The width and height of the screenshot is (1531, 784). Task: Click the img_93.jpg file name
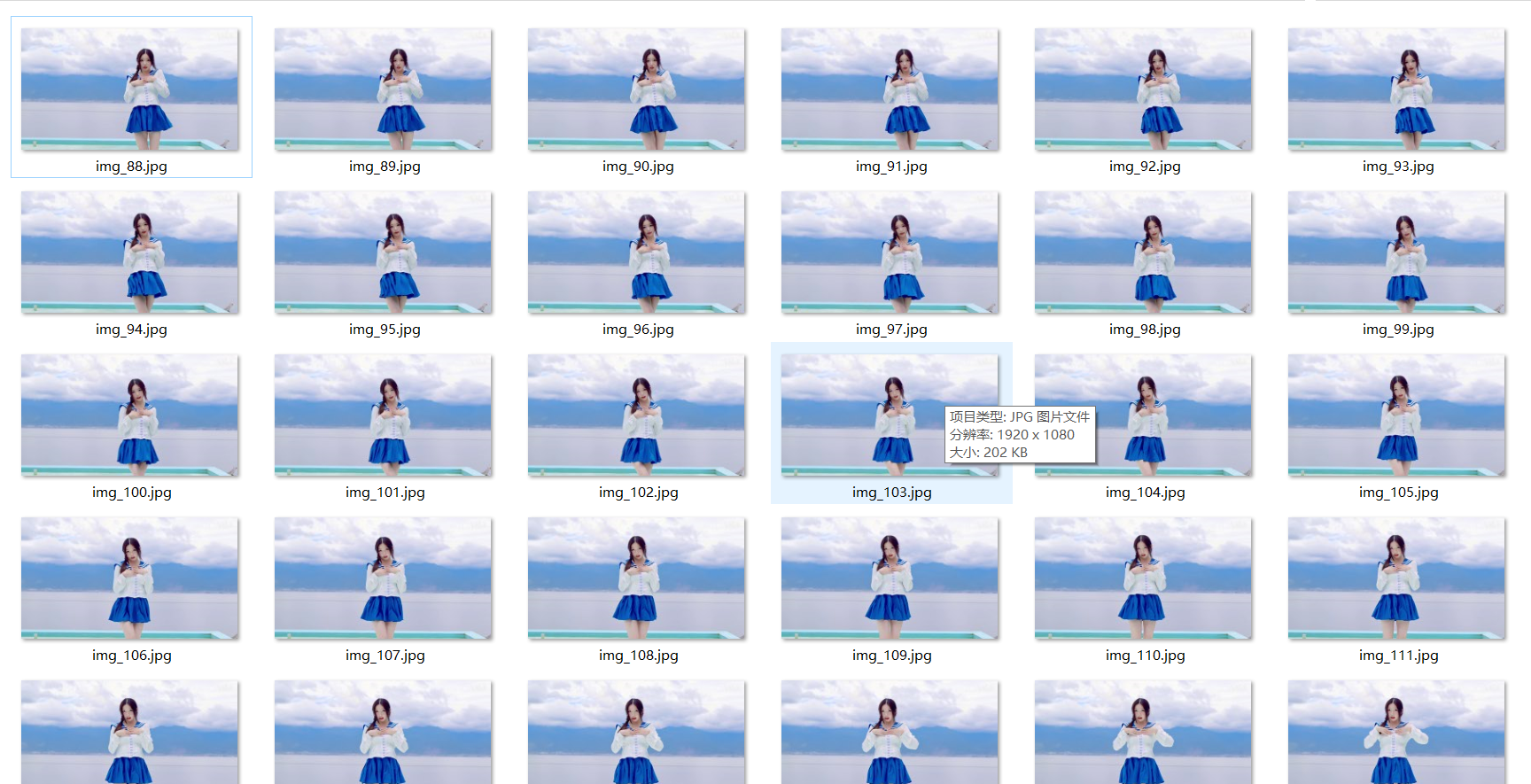(1398, 167)
